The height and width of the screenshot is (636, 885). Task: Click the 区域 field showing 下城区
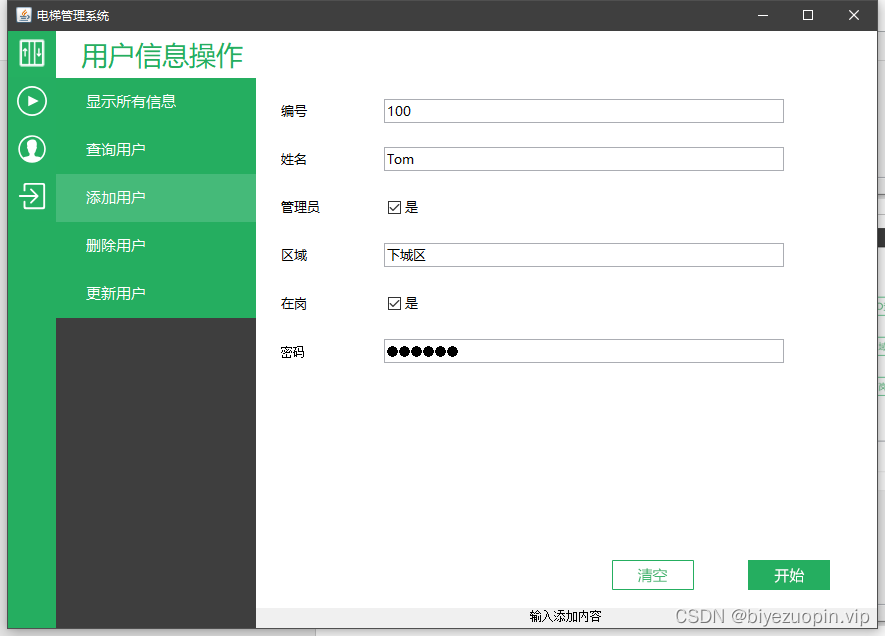[x=583, y=255]
